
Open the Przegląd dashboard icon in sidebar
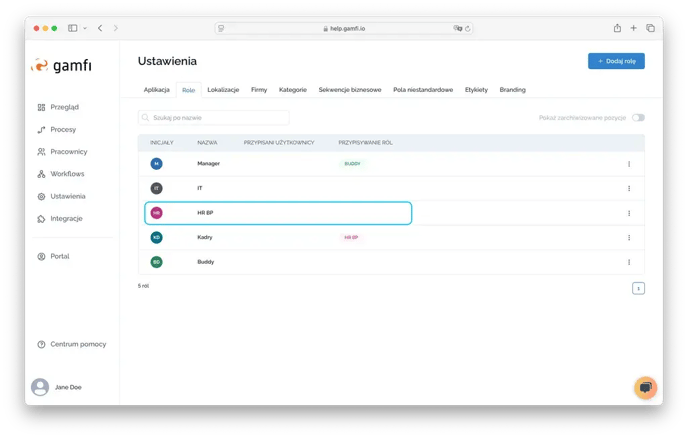pyautogui.click(x=41, y=107)
